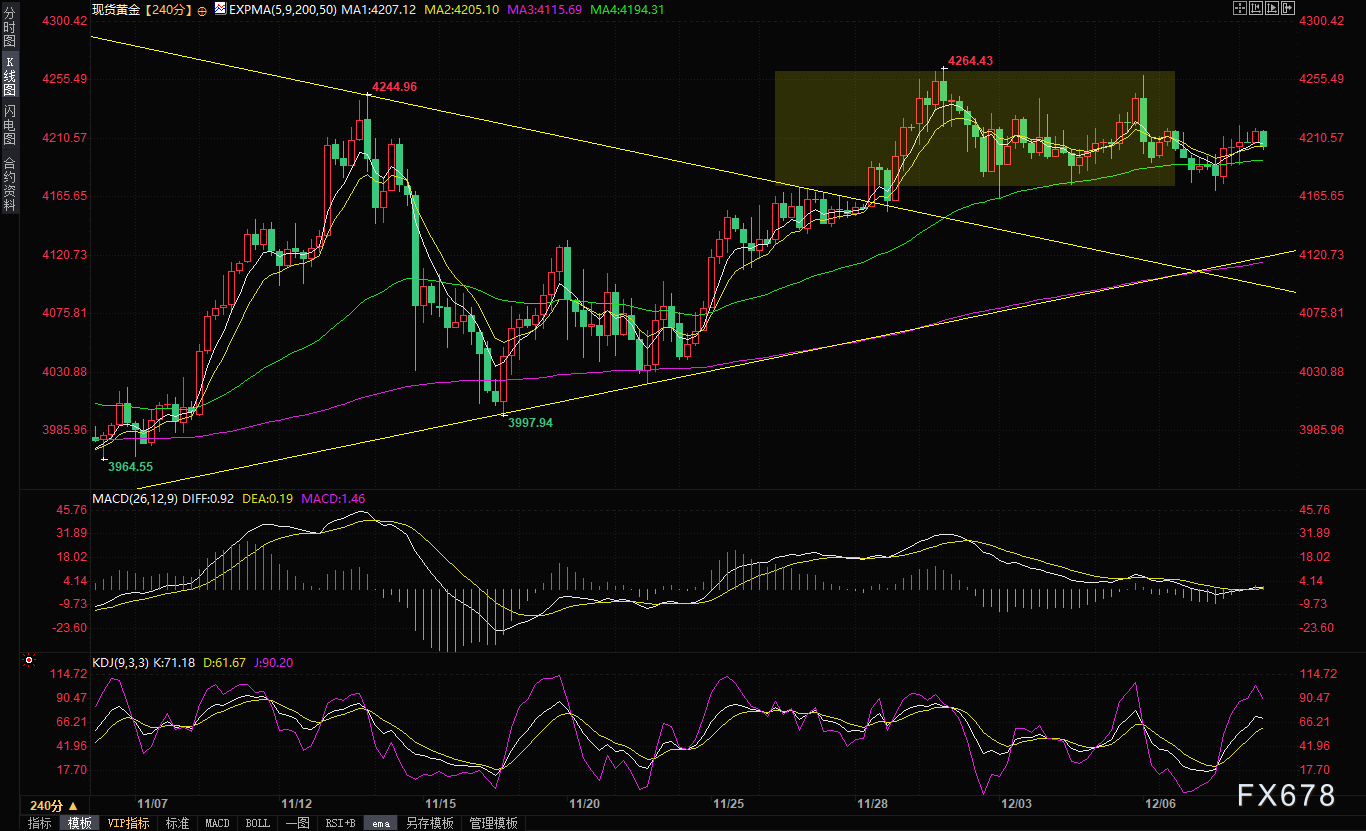Click the crosshair cursor icon at top right
This screenshot has width=1366, height=831.
(x=1240, y=8)
